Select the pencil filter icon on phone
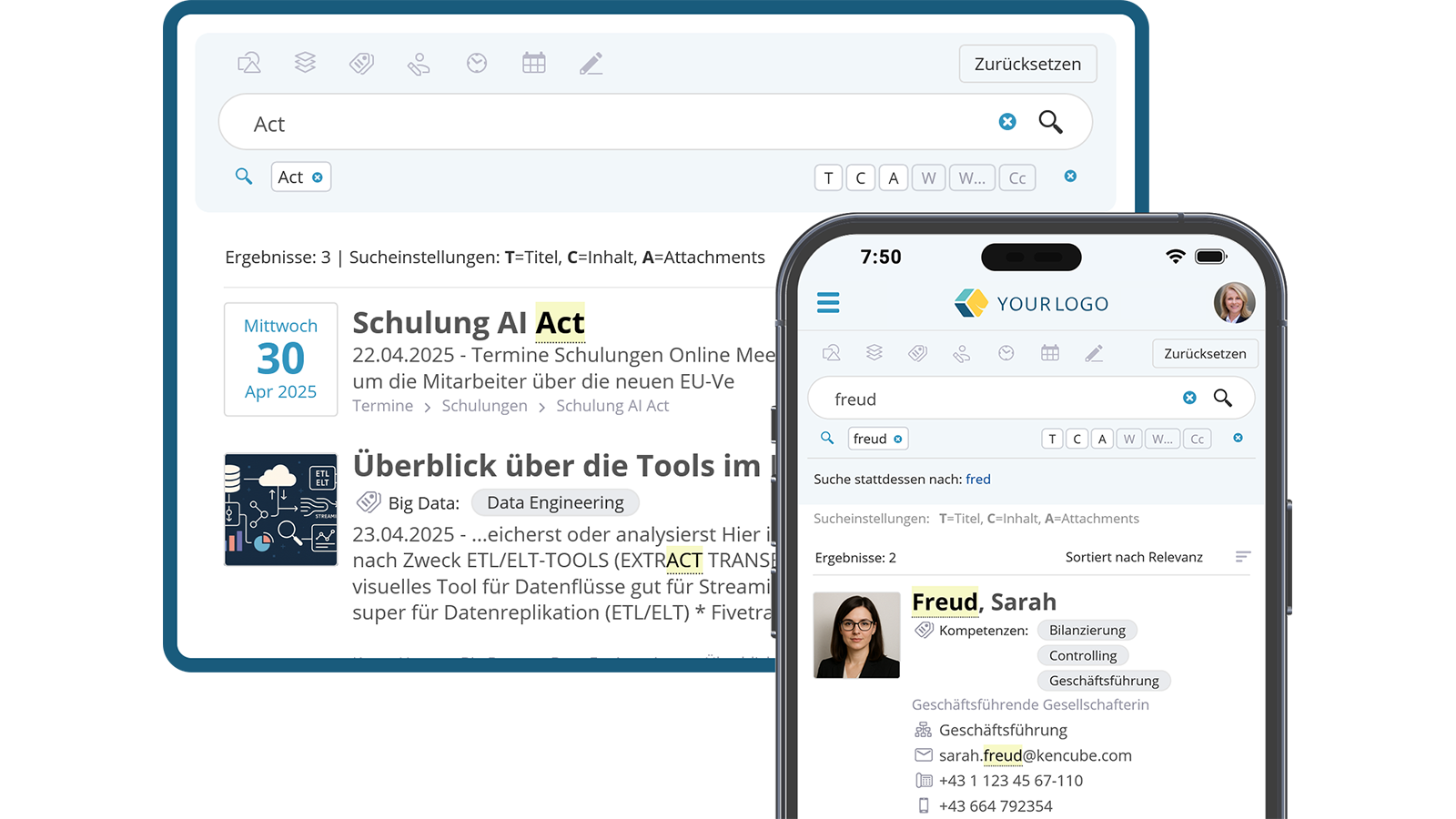The image size is (1456, 819). pos(1094,353)
